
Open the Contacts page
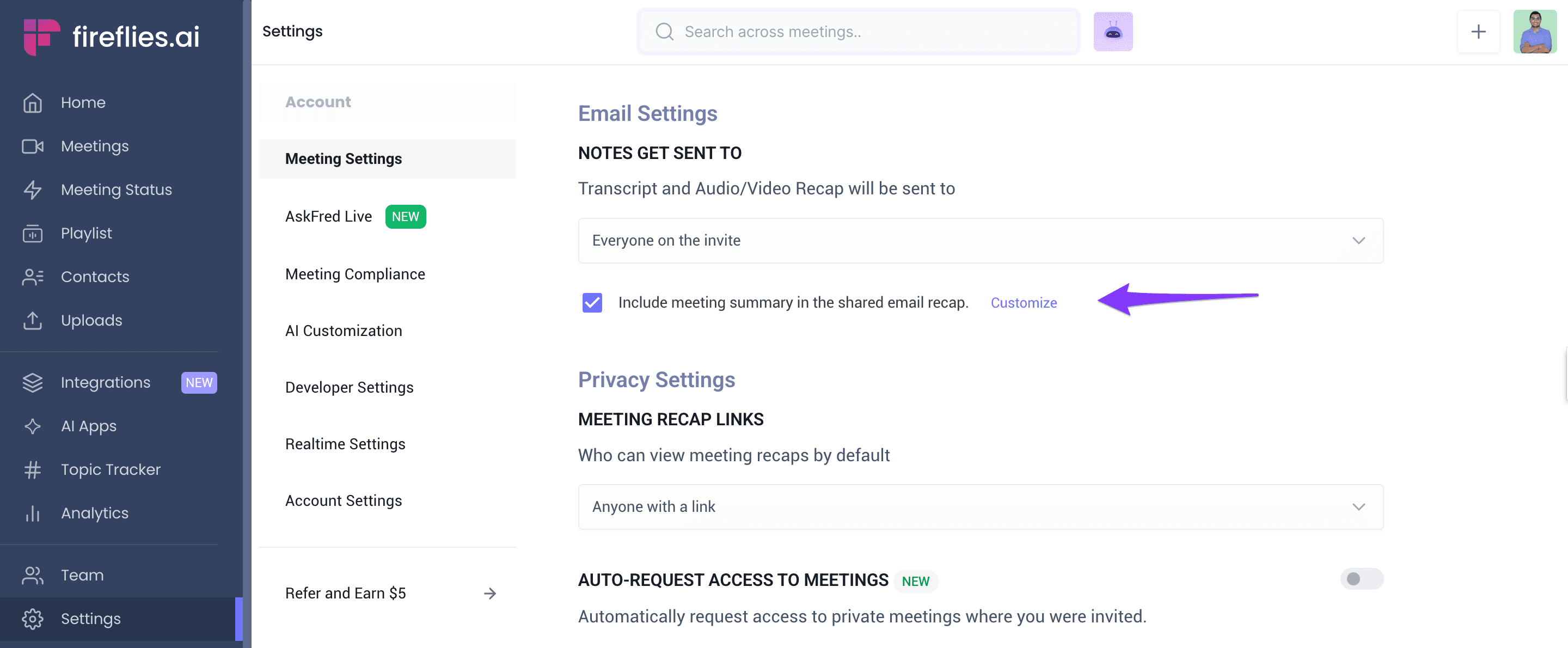(95, 277)
